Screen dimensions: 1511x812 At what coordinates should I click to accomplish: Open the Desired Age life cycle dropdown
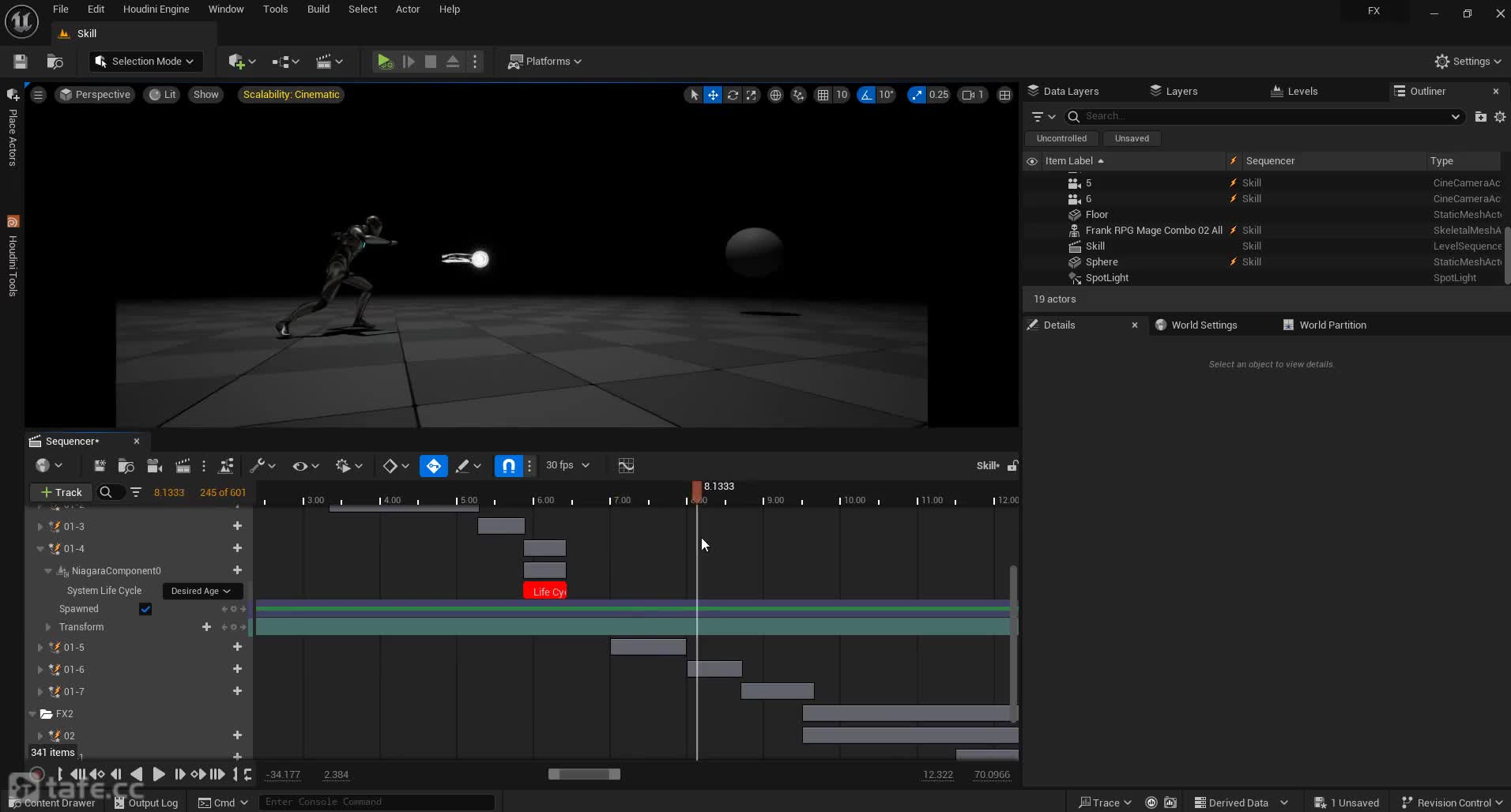(201, 591)
